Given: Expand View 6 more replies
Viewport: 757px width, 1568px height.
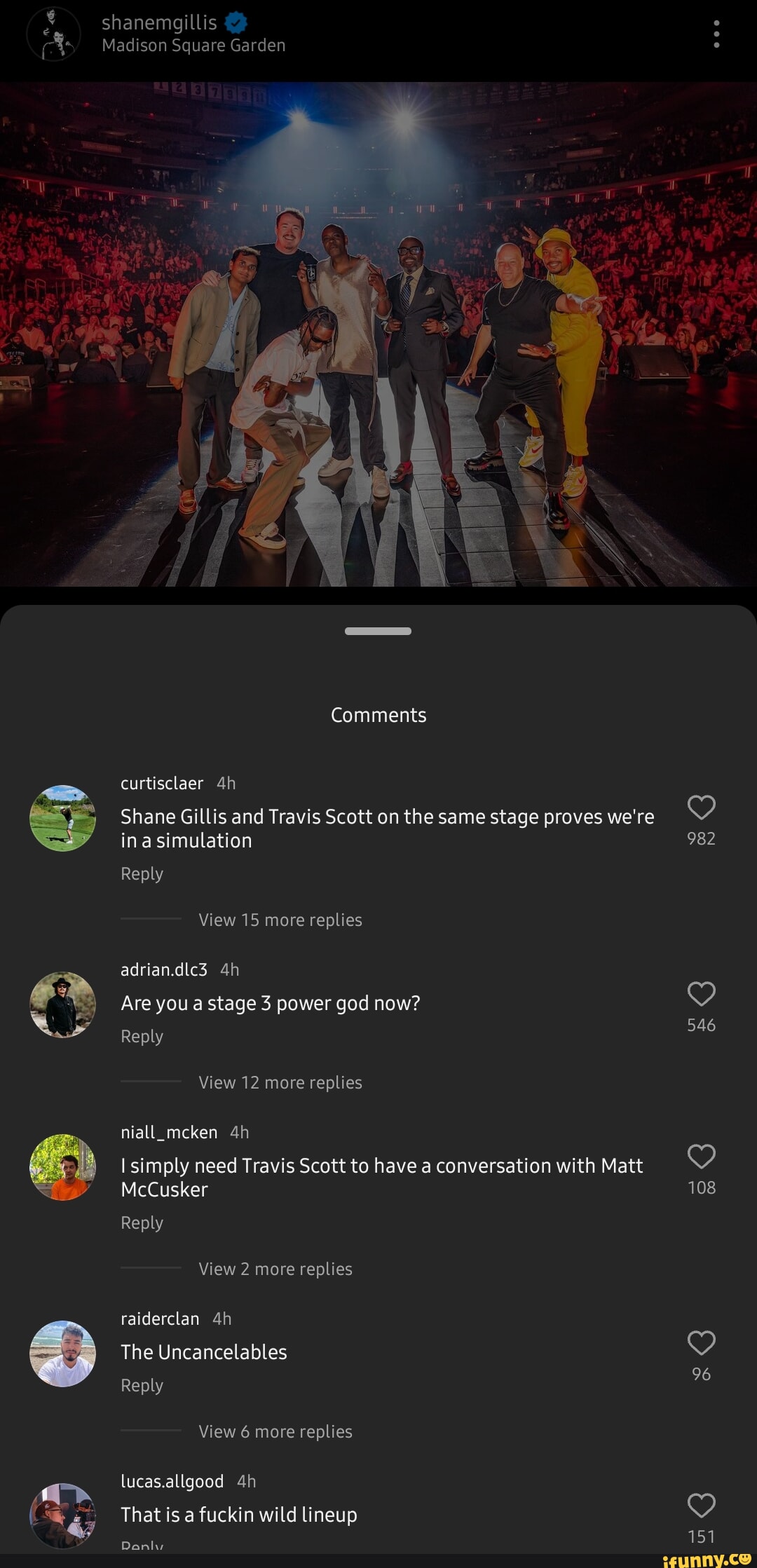Looking at the screenshot, I should tap(275, 1431).
